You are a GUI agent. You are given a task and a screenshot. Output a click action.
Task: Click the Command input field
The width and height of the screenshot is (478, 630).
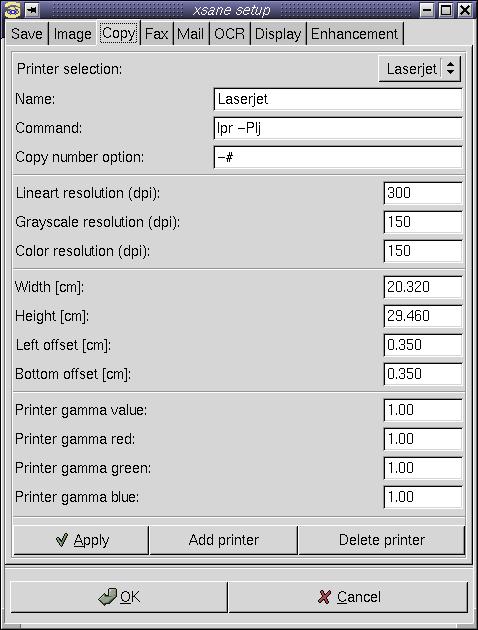pos(338,128)
